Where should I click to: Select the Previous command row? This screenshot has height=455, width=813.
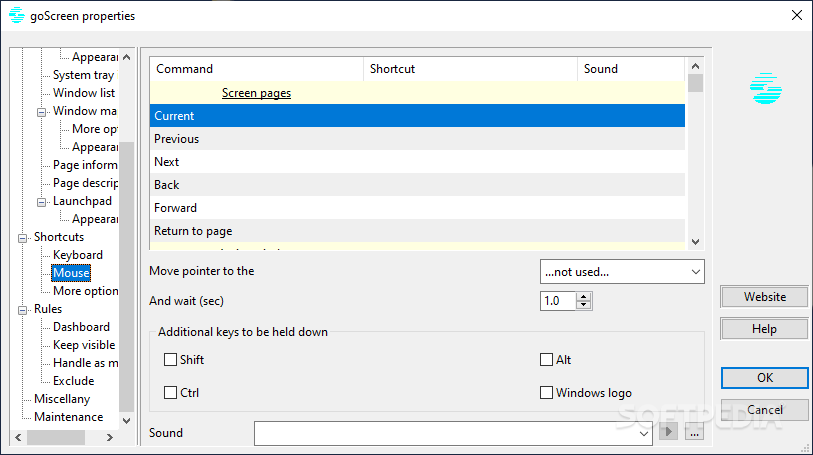tap(417, 139)
